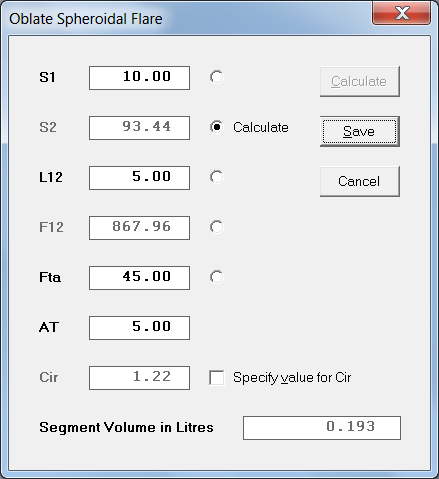
Task: Click the Save button
Action: click(x=360, y=131)
